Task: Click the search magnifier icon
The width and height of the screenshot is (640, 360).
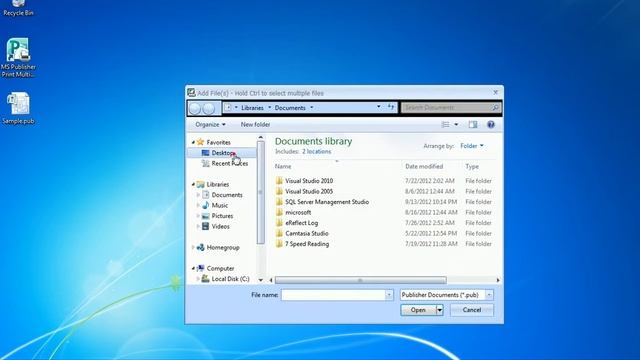Action: coord(495,107)
